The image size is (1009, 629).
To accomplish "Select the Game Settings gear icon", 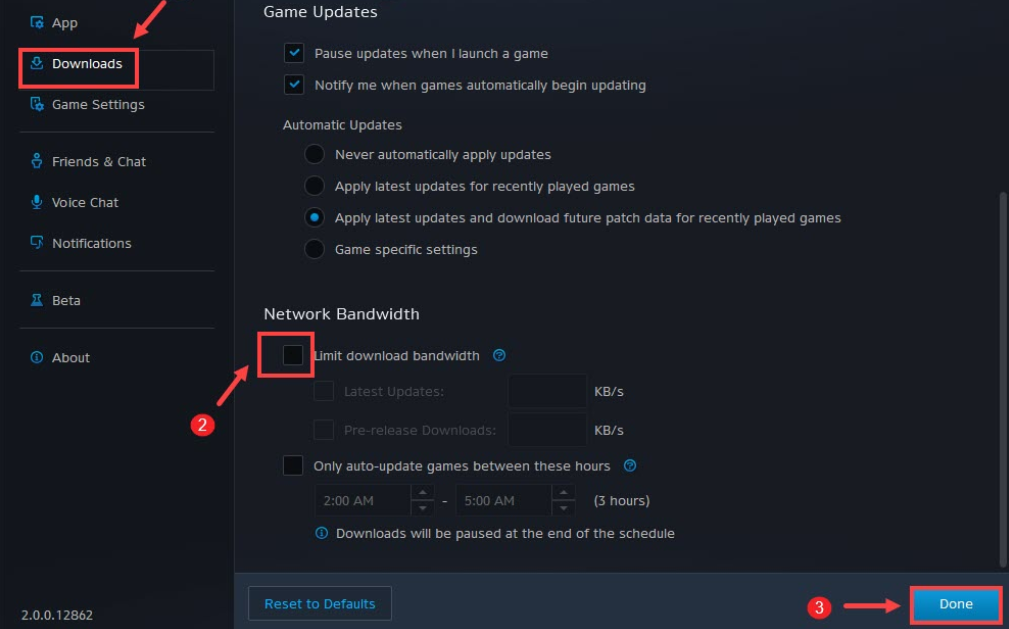I will [x=37, y=104].
